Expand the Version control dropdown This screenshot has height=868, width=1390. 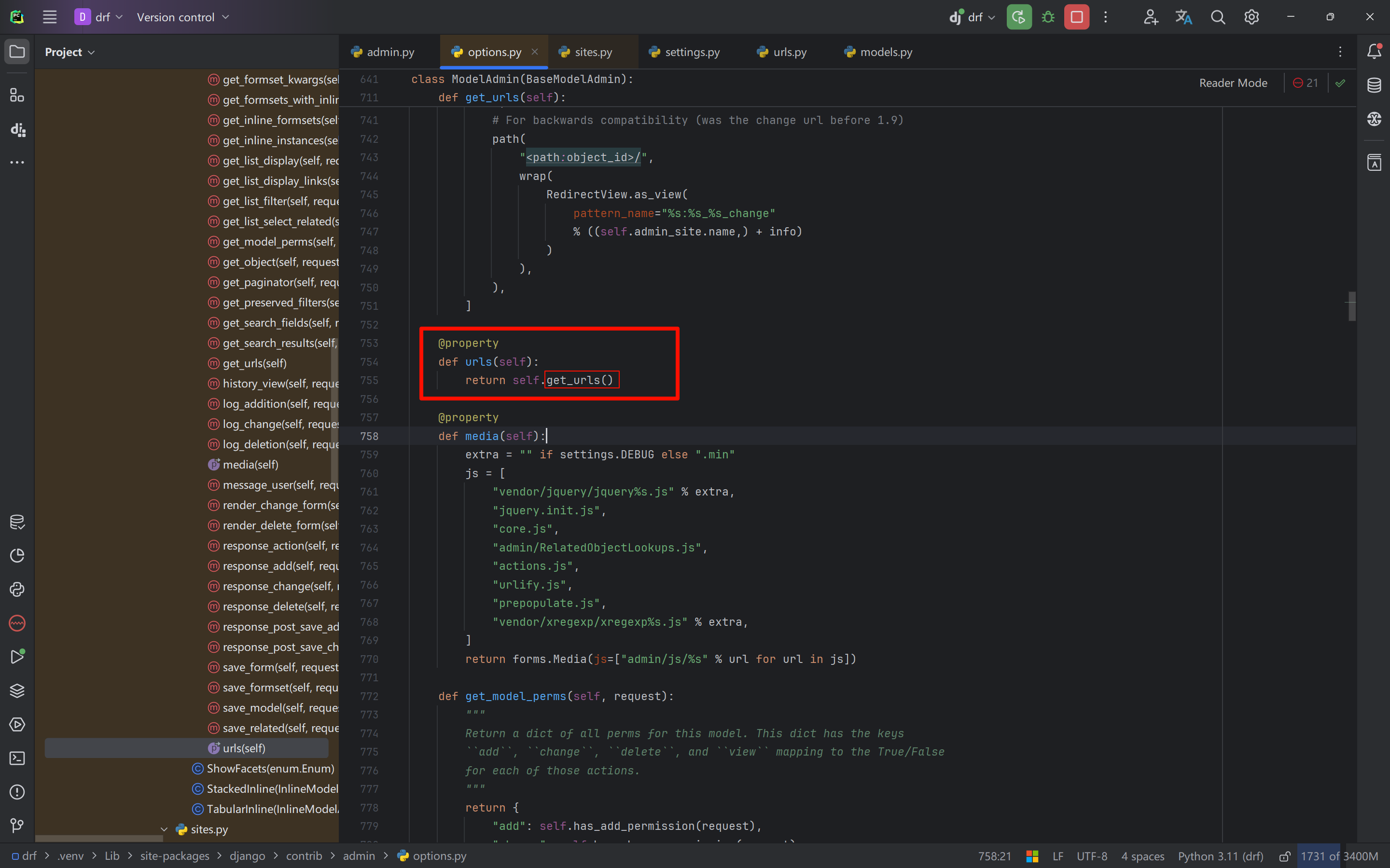(x=182, y=17)
